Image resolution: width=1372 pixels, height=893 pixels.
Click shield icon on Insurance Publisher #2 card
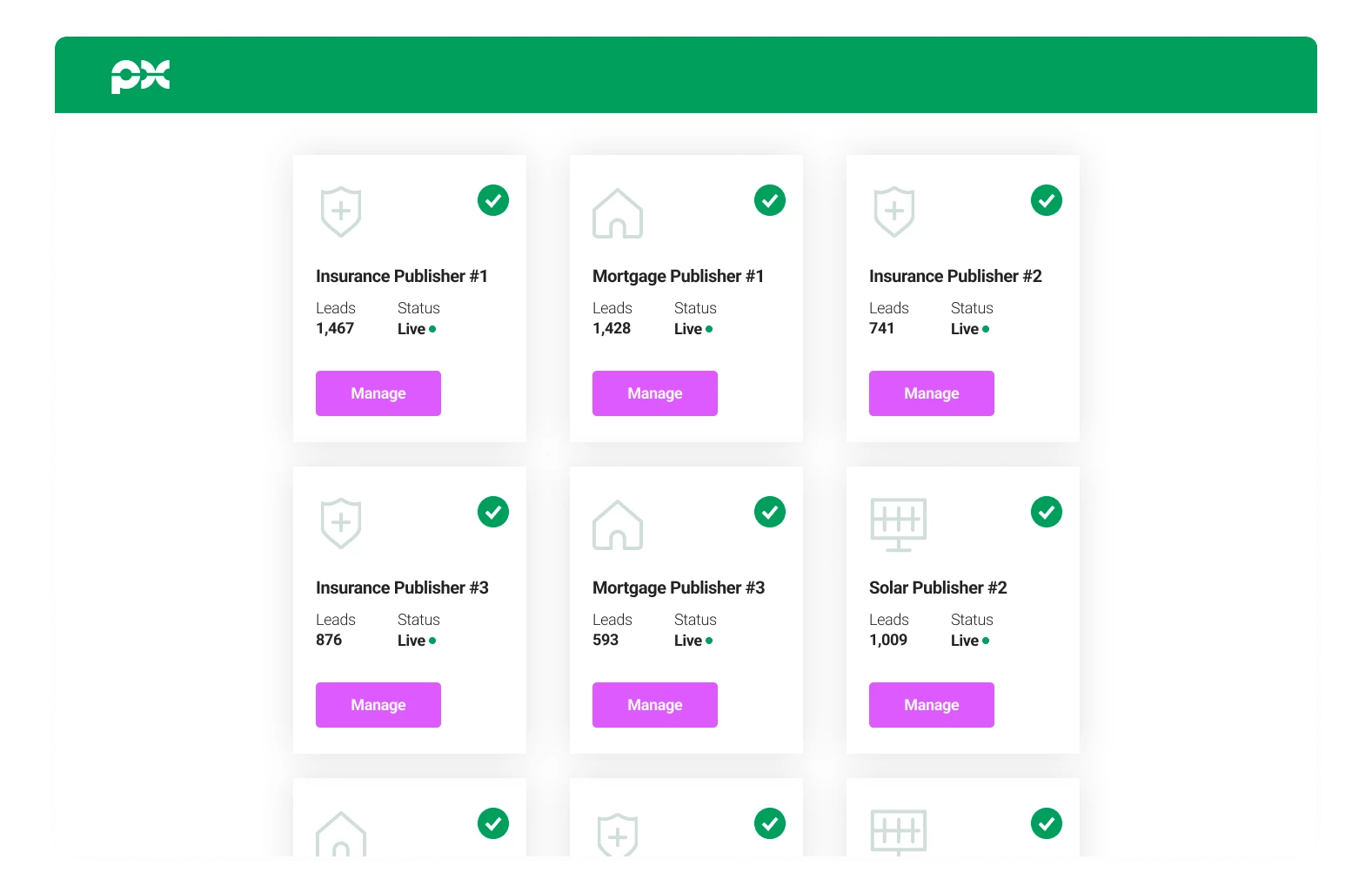coord(894,211)
